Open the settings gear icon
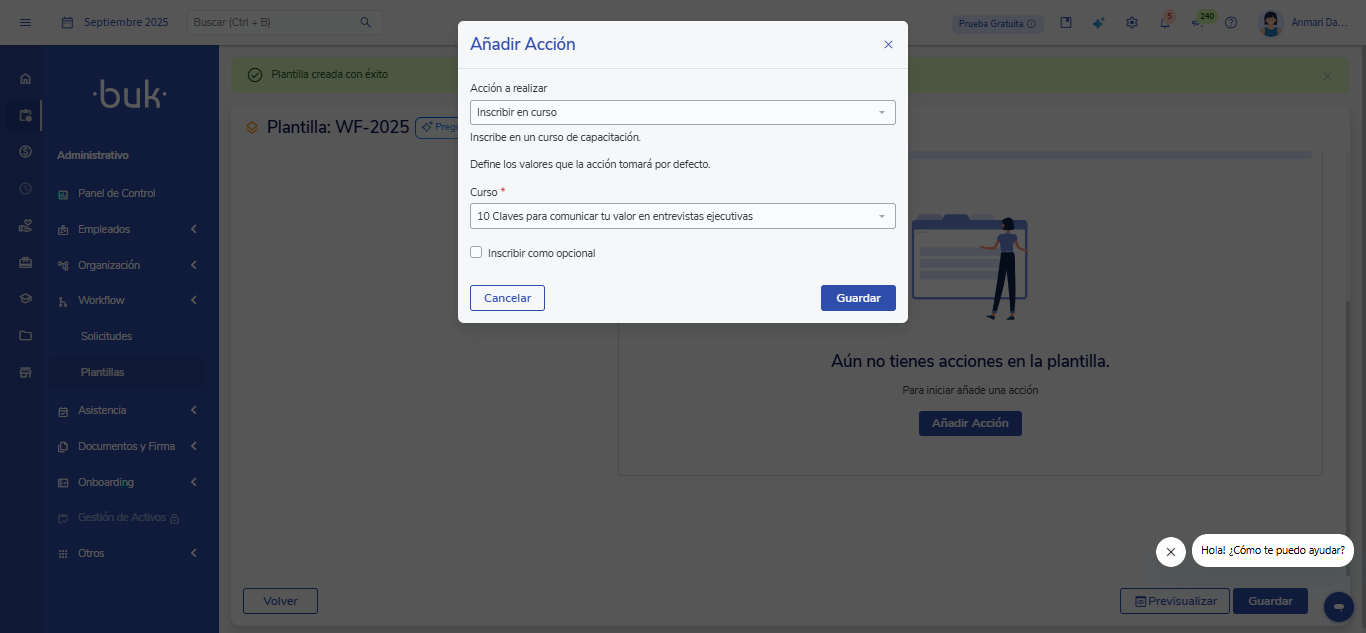Viewport: 1366px width, 633px height. [x=1132, y=22]
